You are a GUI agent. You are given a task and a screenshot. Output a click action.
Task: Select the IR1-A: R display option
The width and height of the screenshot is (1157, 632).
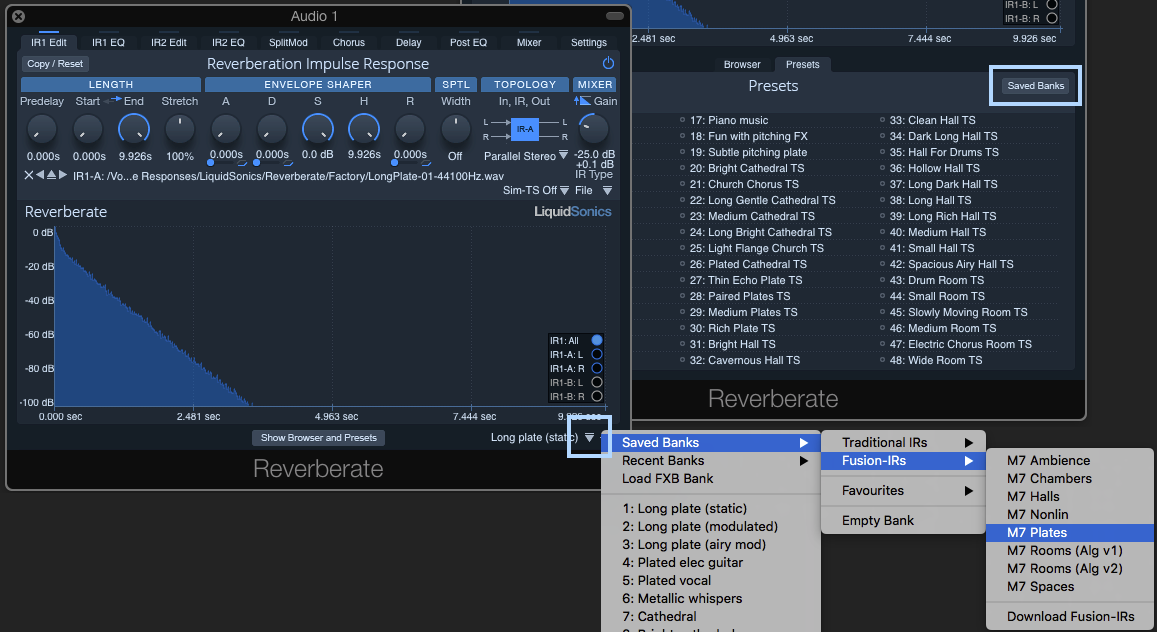[x=597, y=368]
